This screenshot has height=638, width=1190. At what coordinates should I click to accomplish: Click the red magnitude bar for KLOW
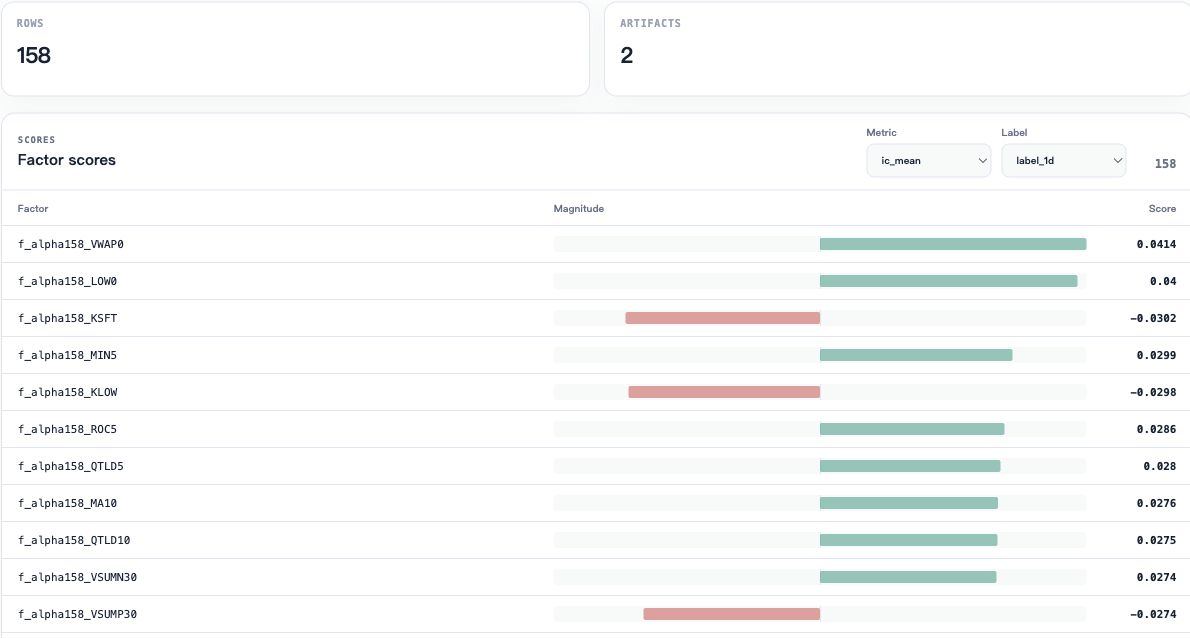click(x=724, y=392)
